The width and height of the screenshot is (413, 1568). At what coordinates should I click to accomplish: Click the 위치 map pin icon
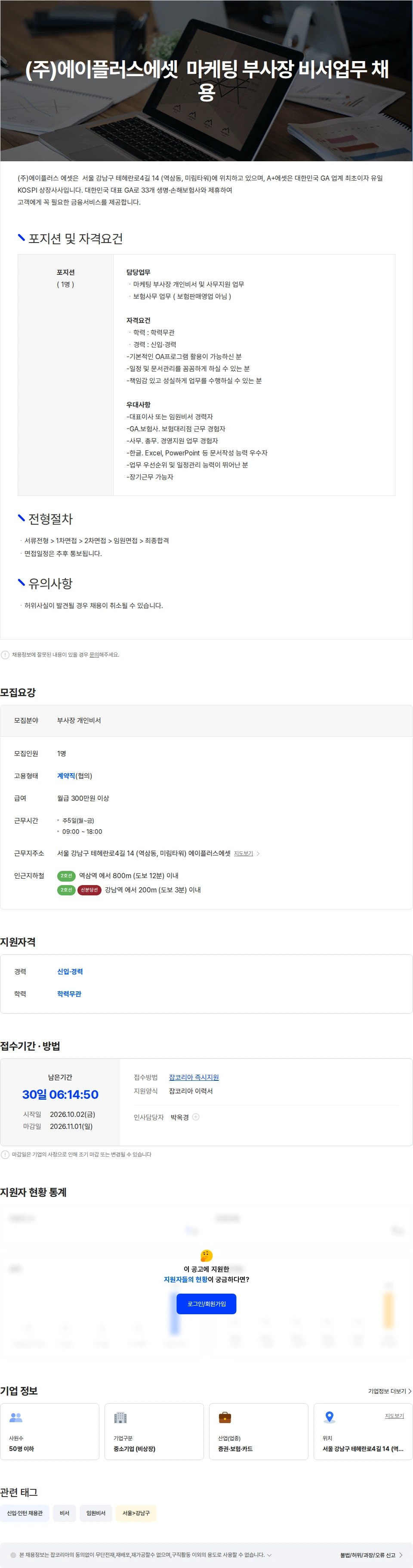[x=330, y=1417]
